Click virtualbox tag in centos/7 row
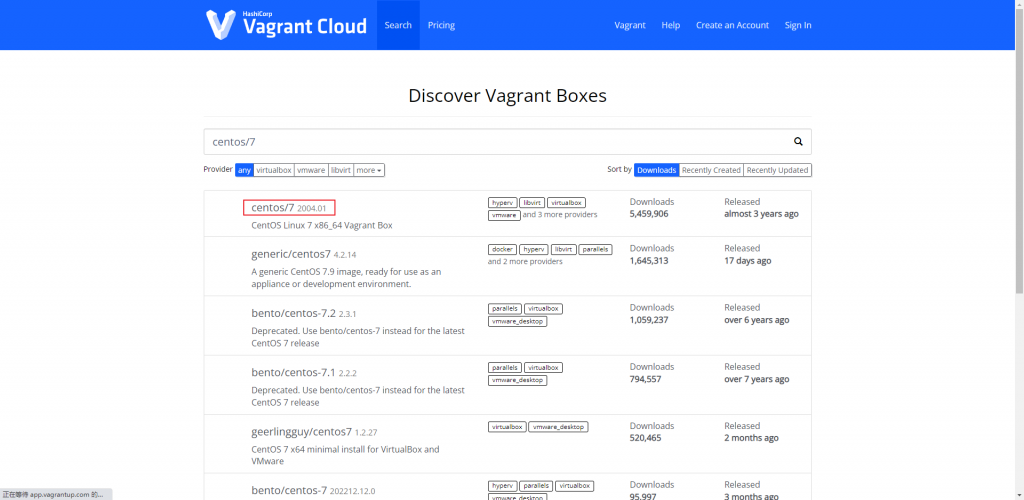 [566, 202]
